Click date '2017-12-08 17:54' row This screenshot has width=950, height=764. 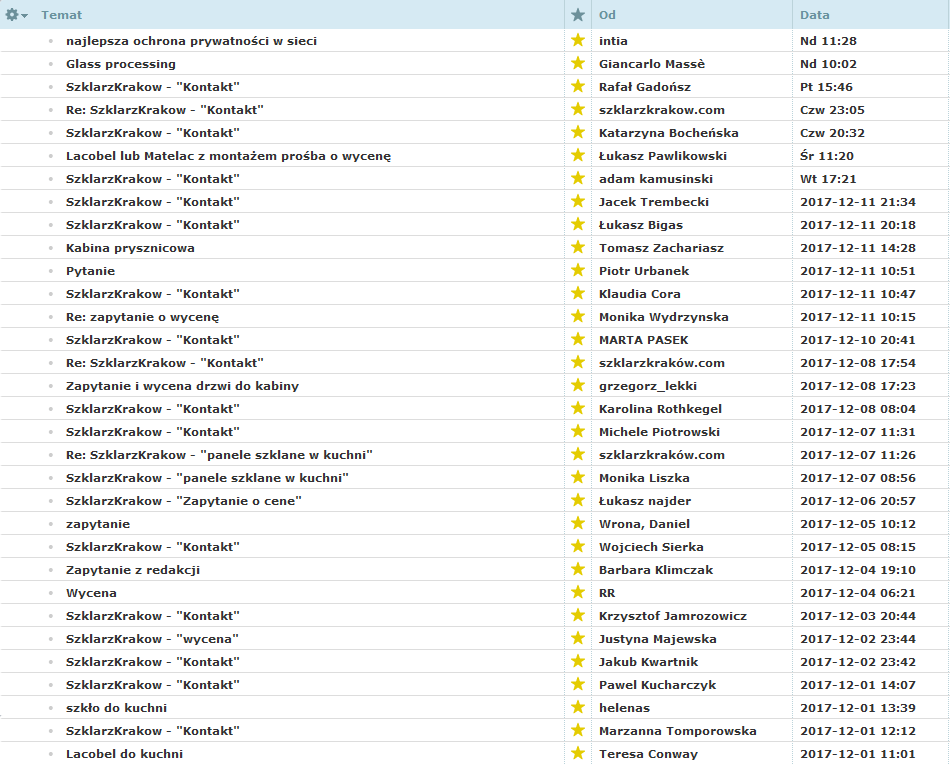pos(858,364)
